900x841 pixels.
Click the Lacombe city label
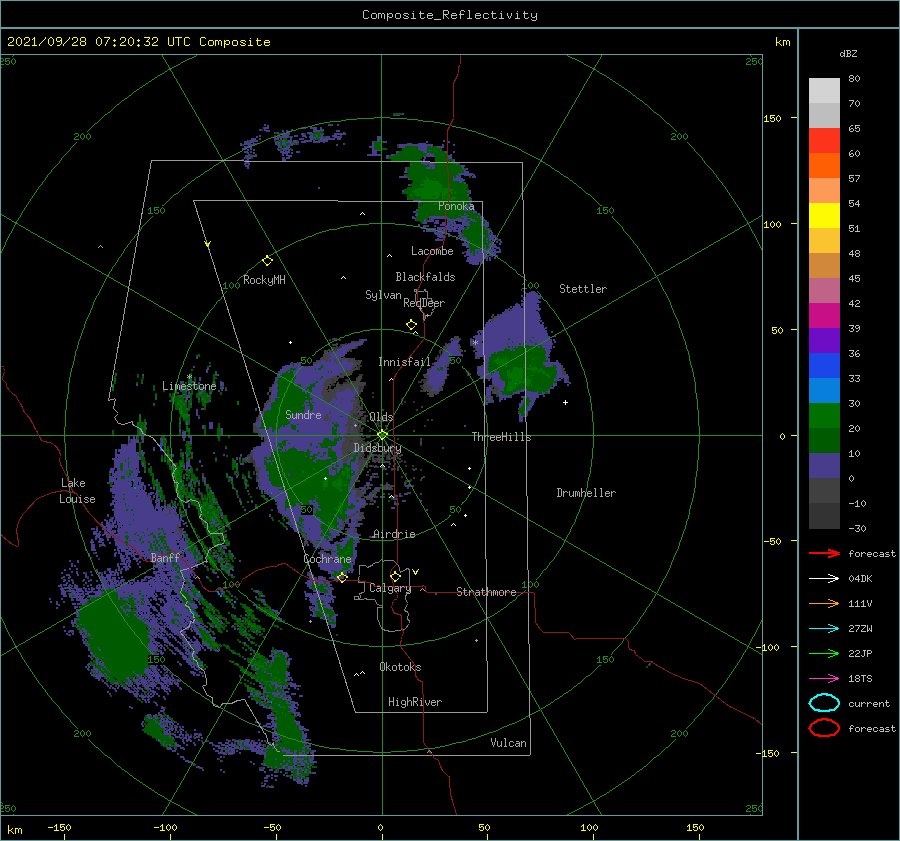432,251
